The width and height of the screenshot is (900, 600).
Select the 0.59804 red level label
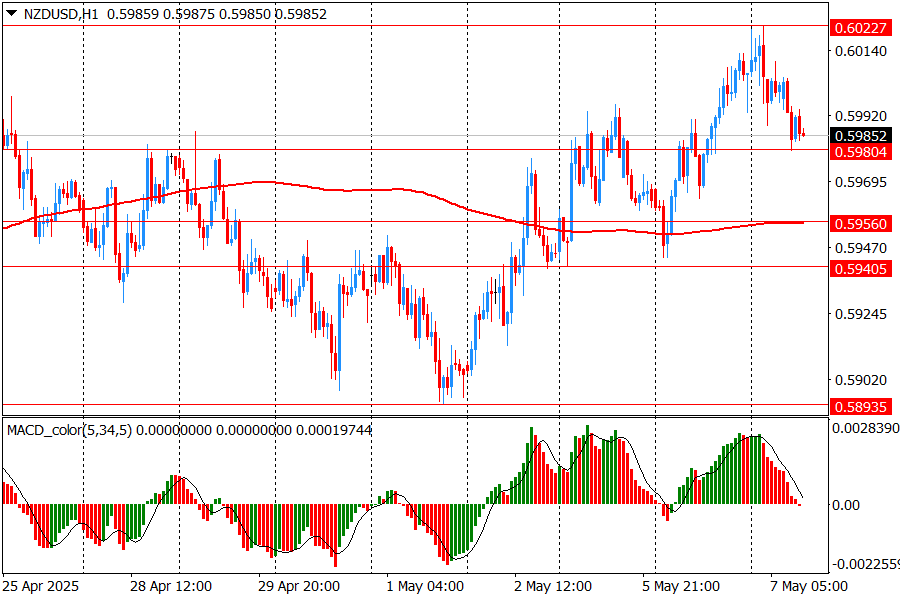pyautogui.click(x=858, y=151)
